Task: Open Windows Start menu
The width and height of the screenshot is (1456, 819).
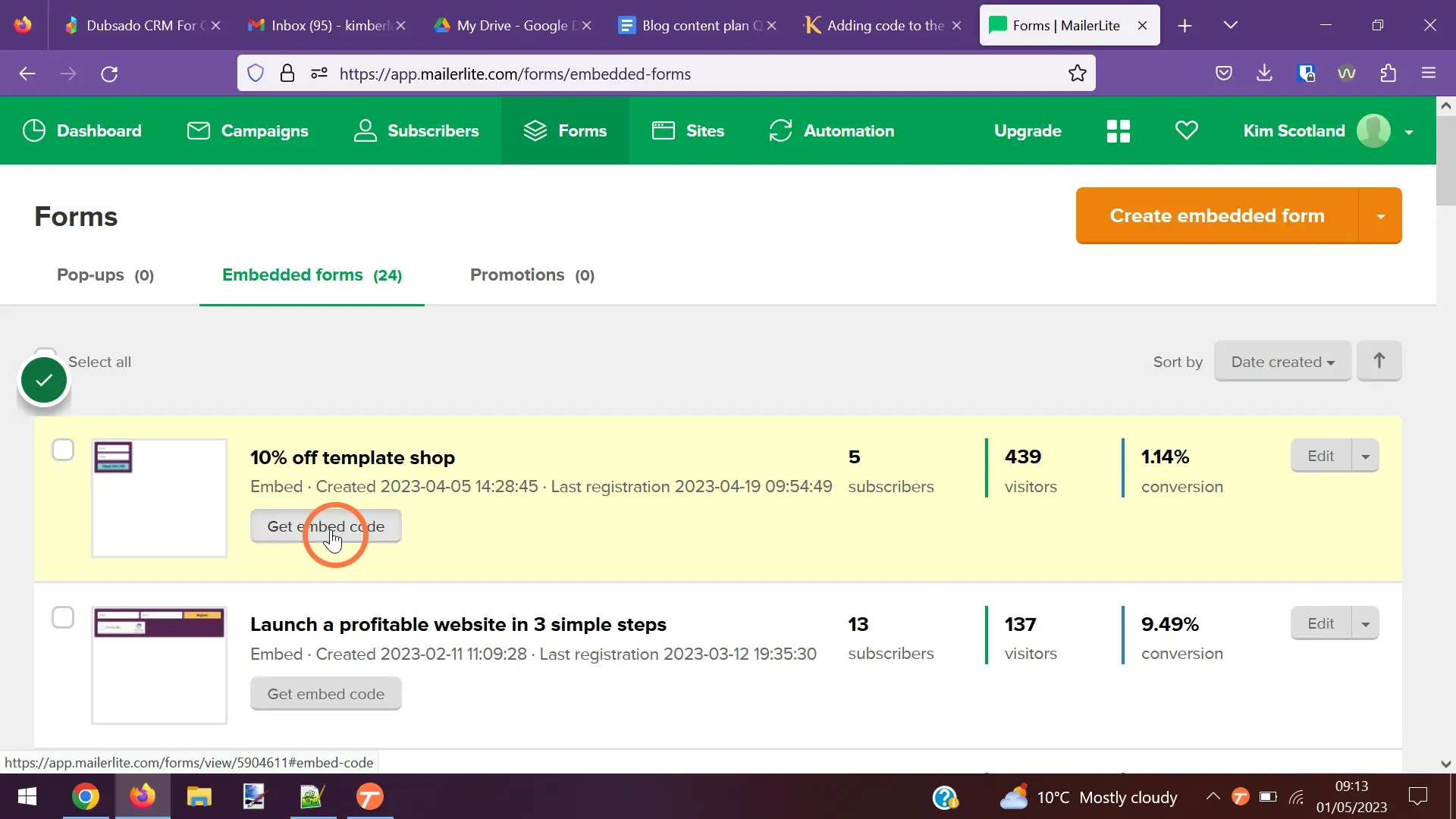Action: click(27, 797)
